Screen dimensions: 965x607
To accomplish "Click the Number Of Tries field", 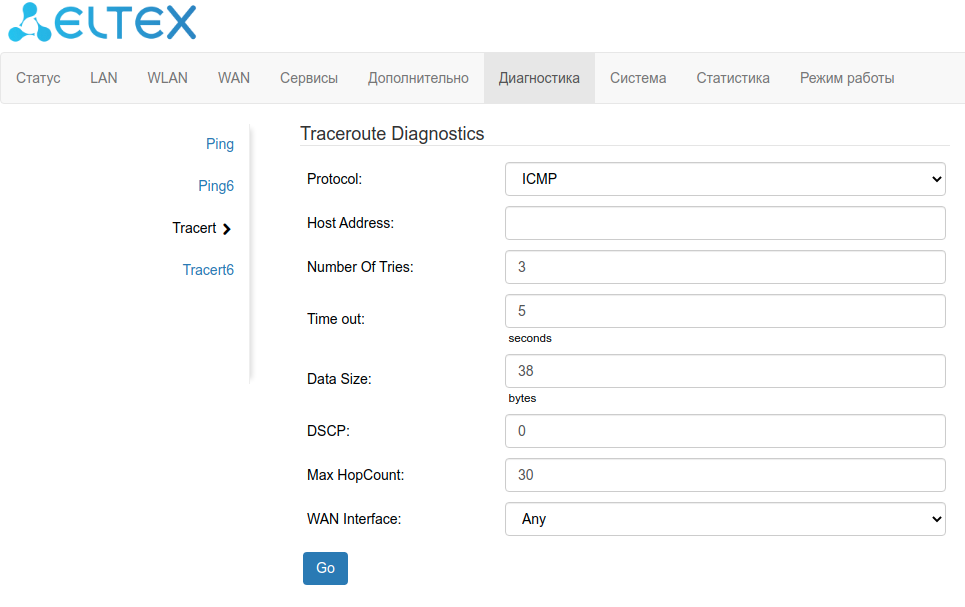I will point(725,267).
